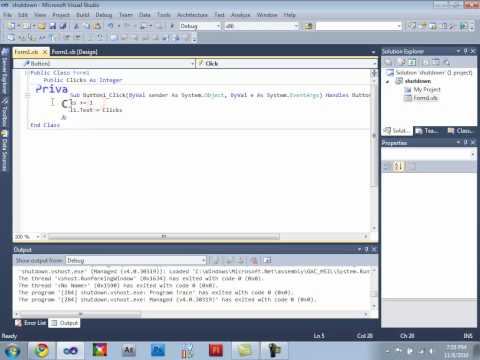
Task: Open the Window menu
Action: tap(267, 15)
